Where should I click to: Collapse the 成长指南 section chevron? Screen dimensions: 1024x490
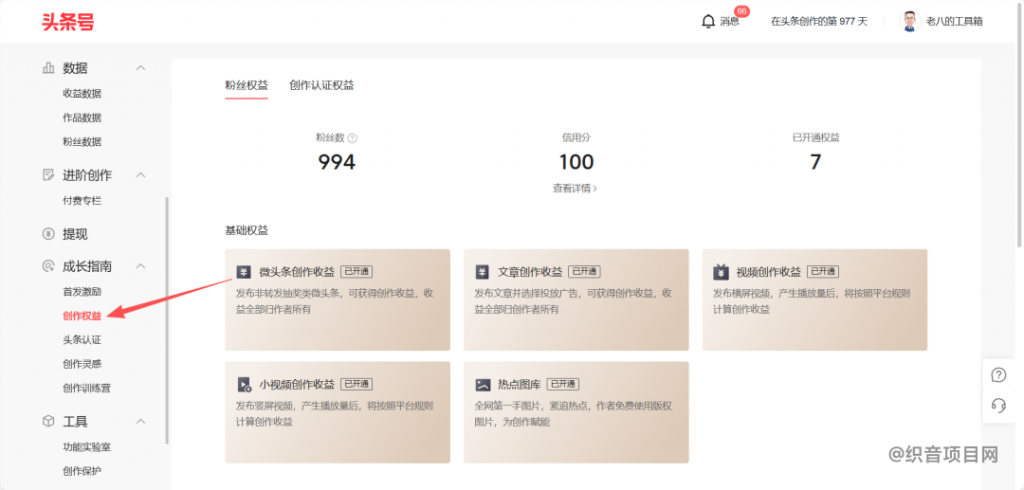[x=140, y=267]
